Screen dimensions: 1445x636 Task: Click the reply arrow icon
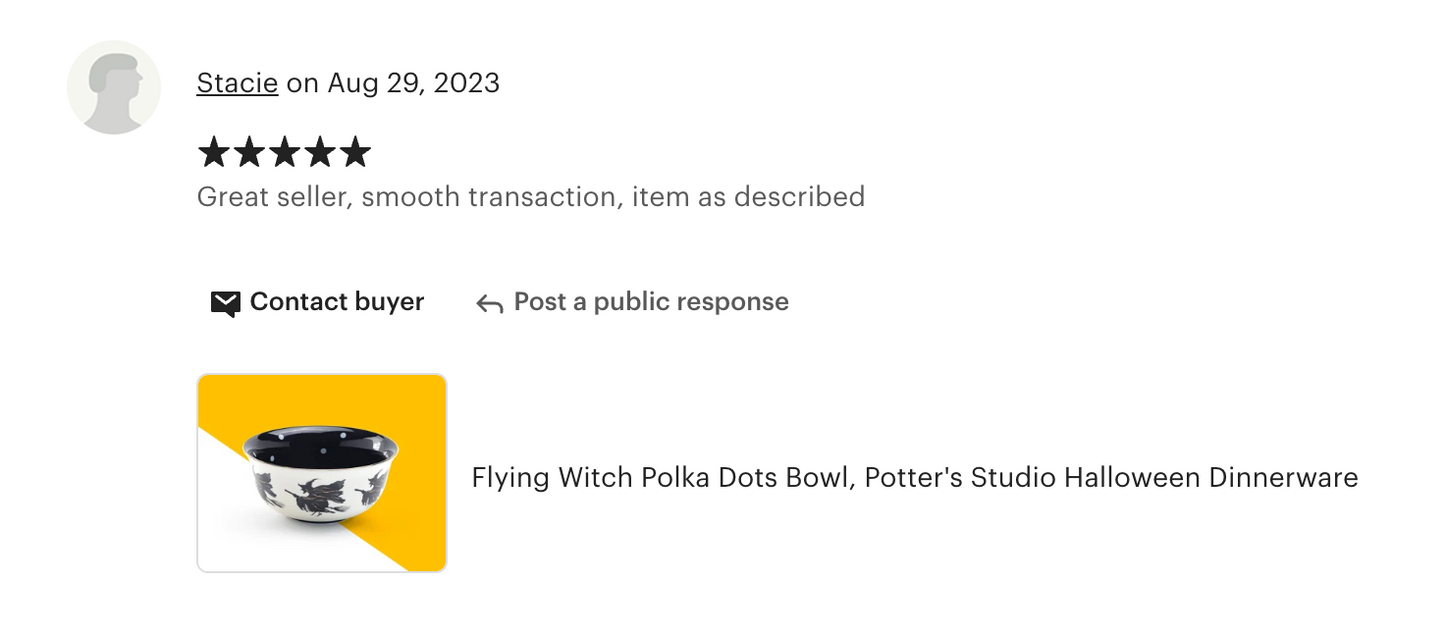click(489, 304)
